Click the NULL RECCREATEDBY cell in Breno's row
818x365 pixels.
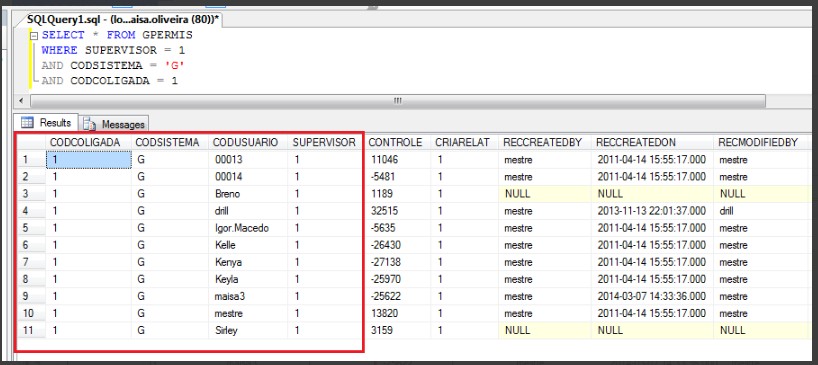(x=545, y=194)
